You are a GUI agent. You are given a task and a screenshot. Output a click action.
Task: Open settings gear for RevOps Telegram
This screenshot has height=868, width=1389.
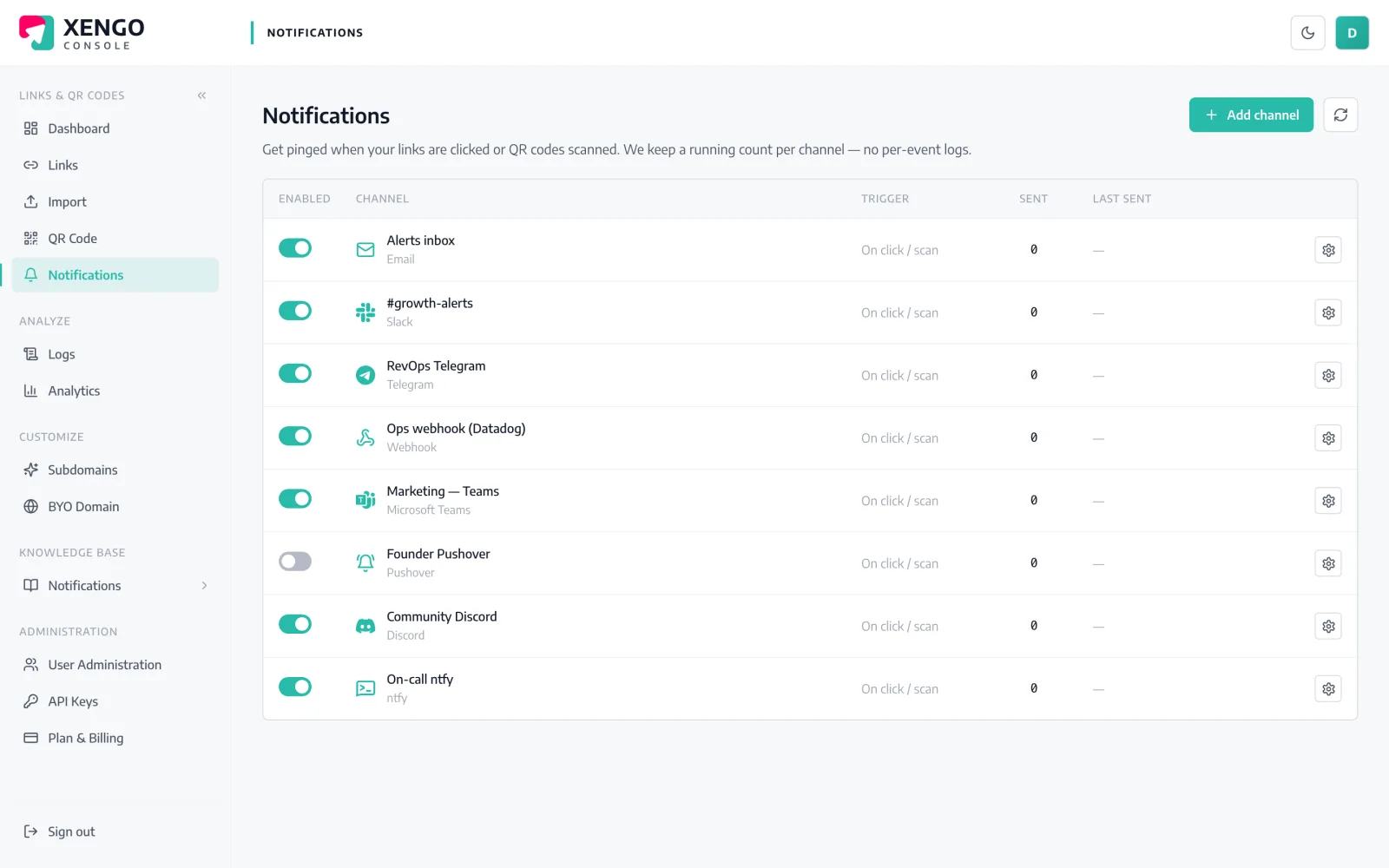(1328, 375)
